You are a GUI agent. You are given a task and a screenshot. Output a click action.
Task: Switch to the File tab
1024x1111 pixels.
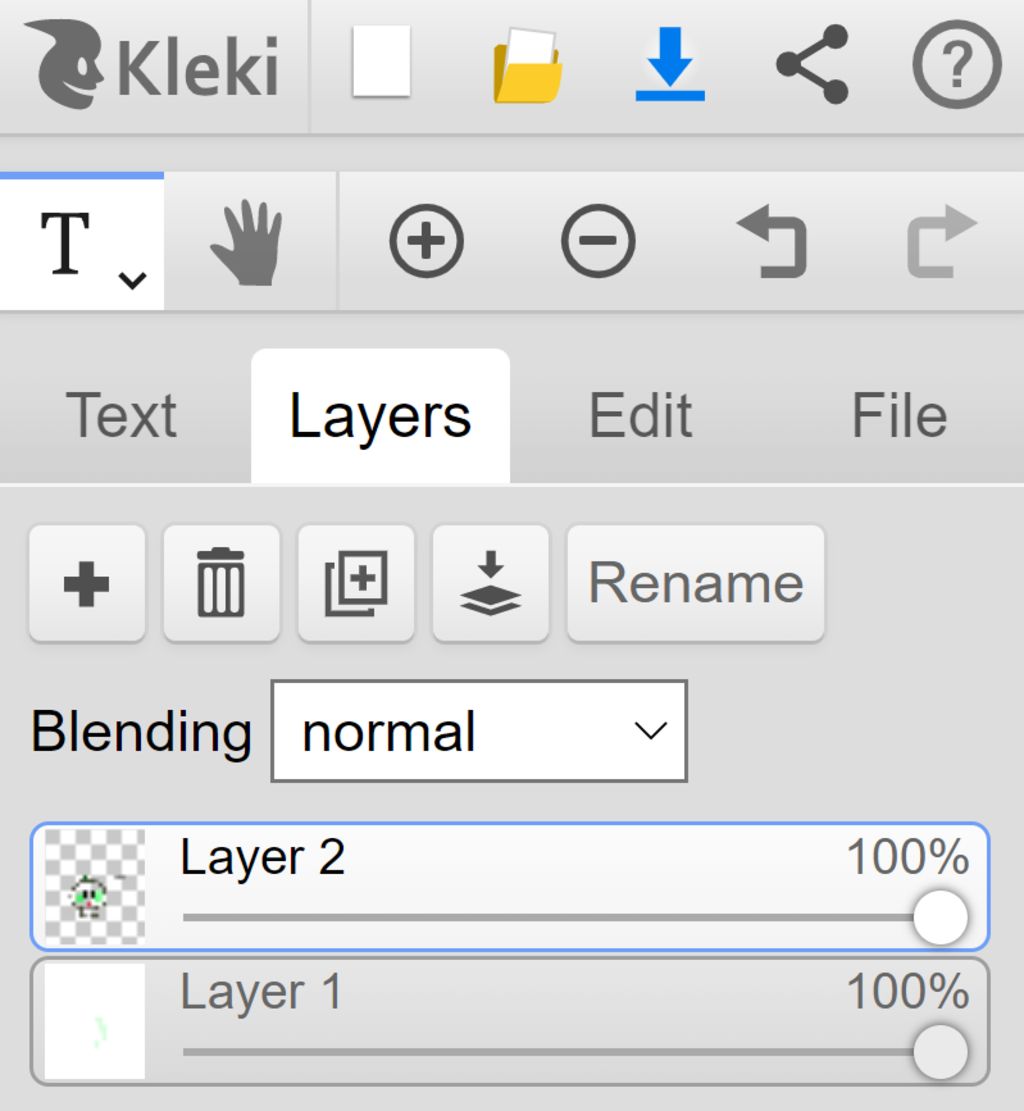(x=899, y=416)
